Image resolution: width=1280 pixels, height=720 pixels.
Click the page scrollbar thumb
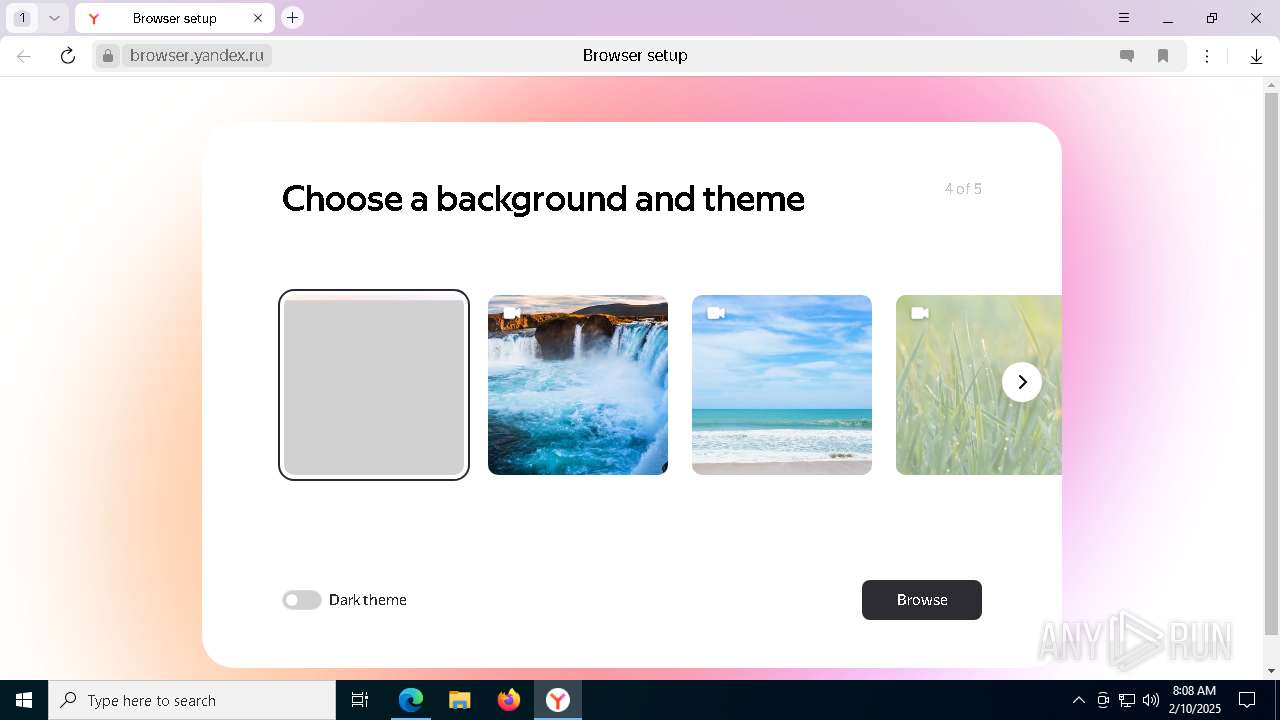[1271, 365]
